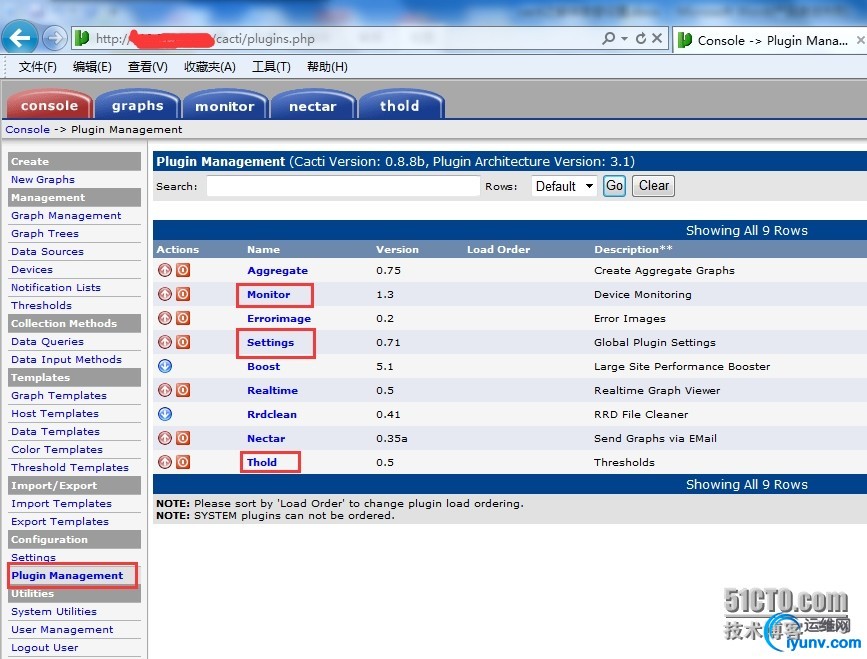The image size is (867, 659).
Task: Install the Rrdclean plugin using its blue arrow
Action: pyautogui.click(x=165, y=414)
